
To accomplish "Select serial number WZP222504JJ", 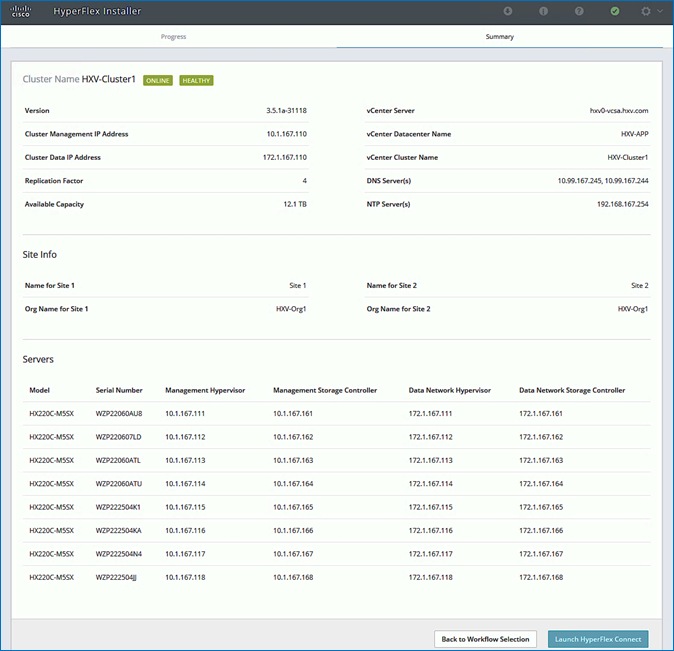I will point(116,577).
